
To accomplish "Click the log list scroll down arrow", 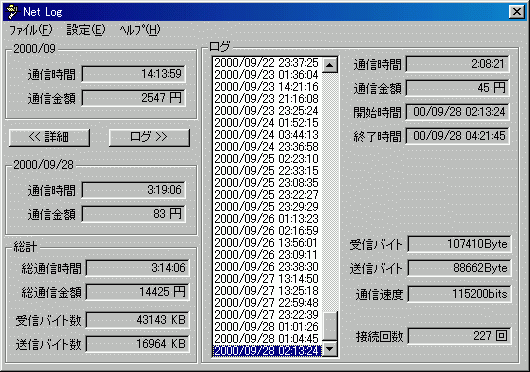I will pyautogui.click(x=330, y=349).
